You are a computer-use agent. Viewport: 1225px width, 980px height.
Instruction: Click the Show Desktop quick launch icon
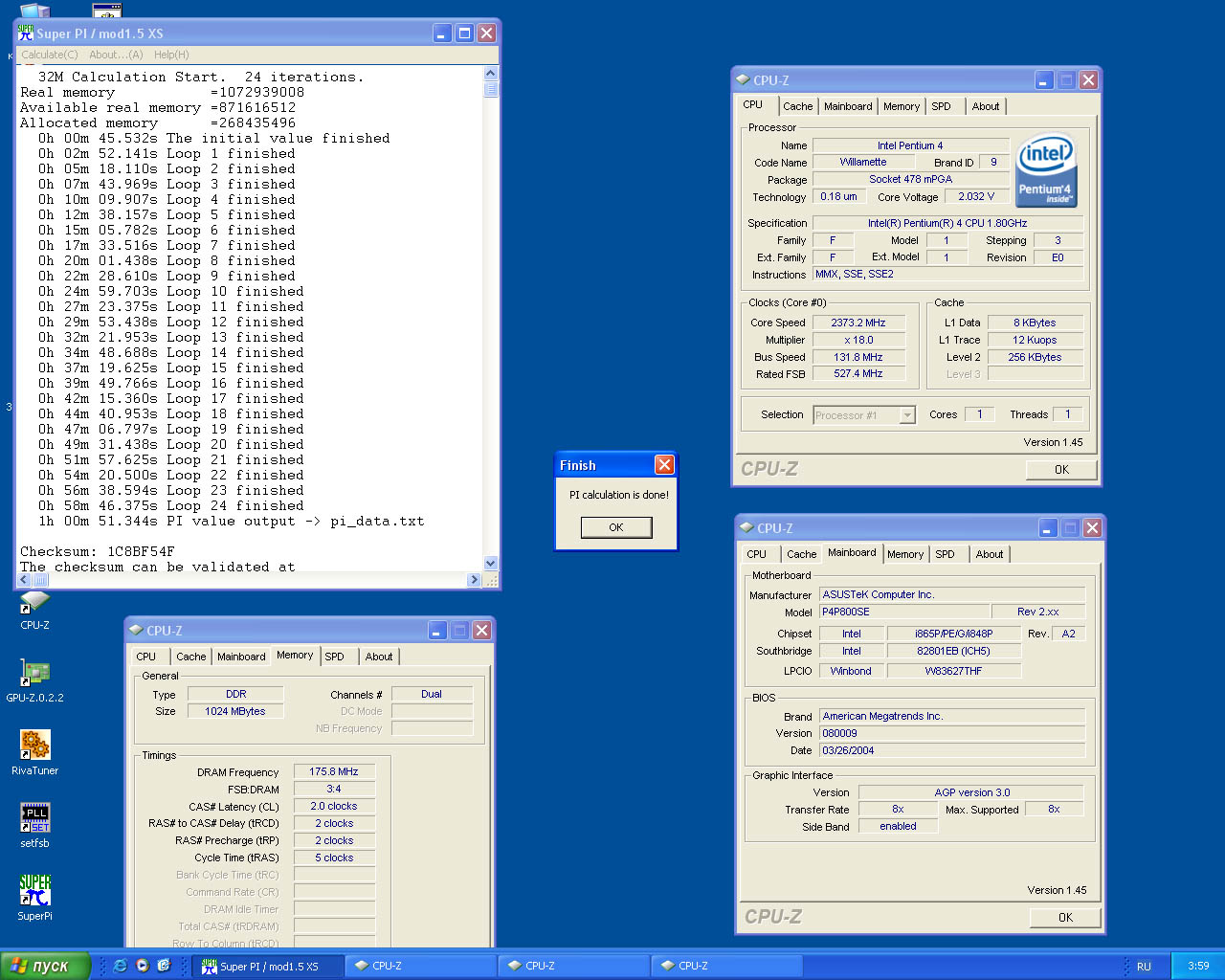(x=164, y=966)
